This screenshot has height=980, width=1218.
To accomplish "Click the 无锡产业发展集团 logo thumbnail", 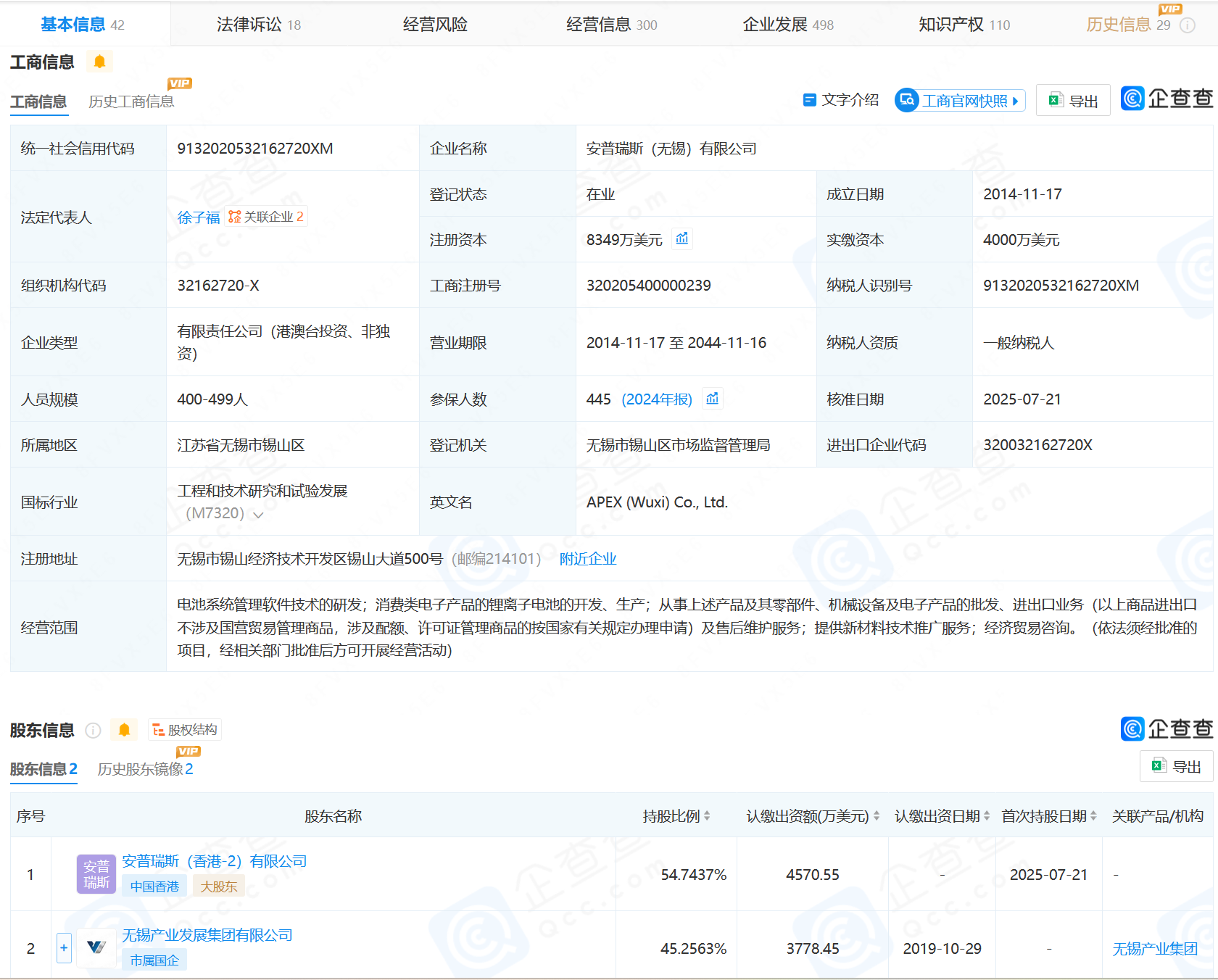I will (x=96, y=947).
